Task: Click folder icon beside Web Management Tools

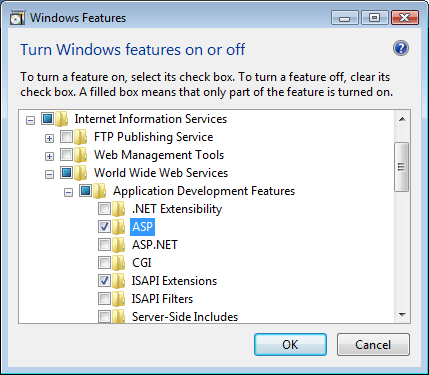Action: 81,155
